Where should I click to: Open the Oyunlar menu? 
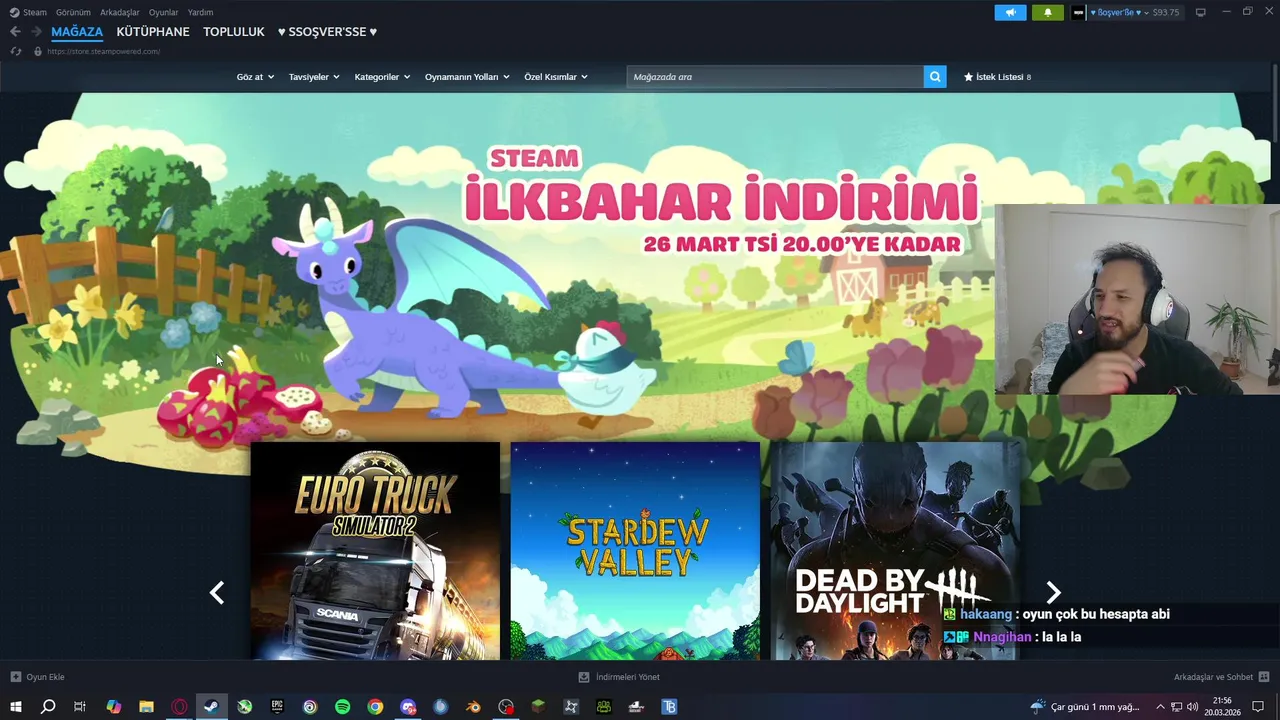[x=163, y=12]
